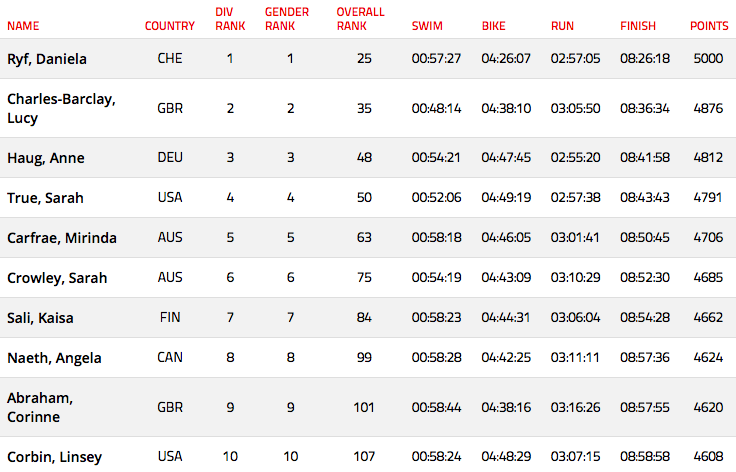This screenshot has height=472, width=736.
Task: Open Naeth, Angela athlete details
Action: pos(54,358)
